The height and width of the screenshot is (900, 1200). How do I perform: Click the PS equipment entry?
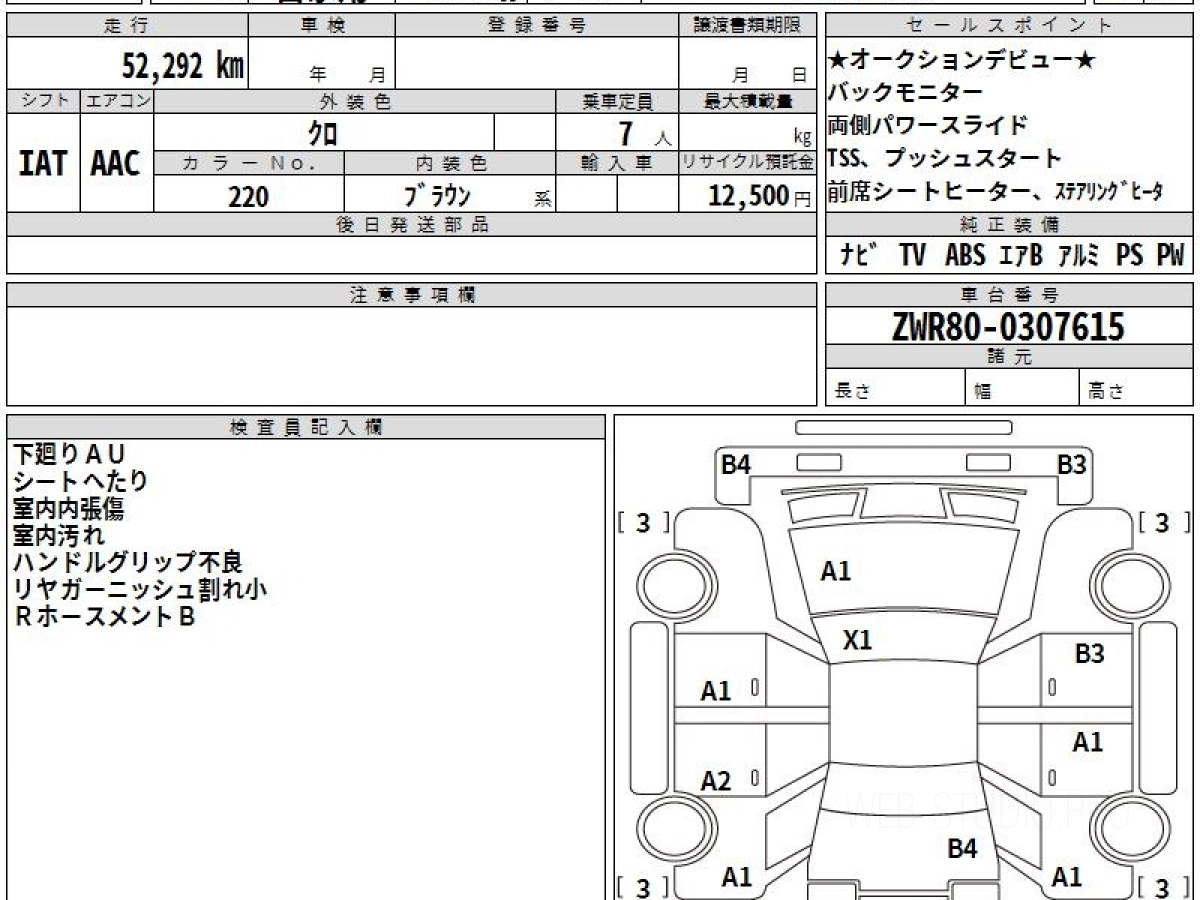tap(1130, 255)
